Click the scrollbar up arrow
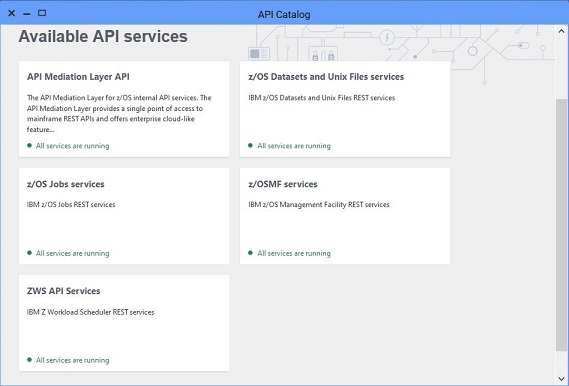The image size is (569, 386). [x=561, y=31]
